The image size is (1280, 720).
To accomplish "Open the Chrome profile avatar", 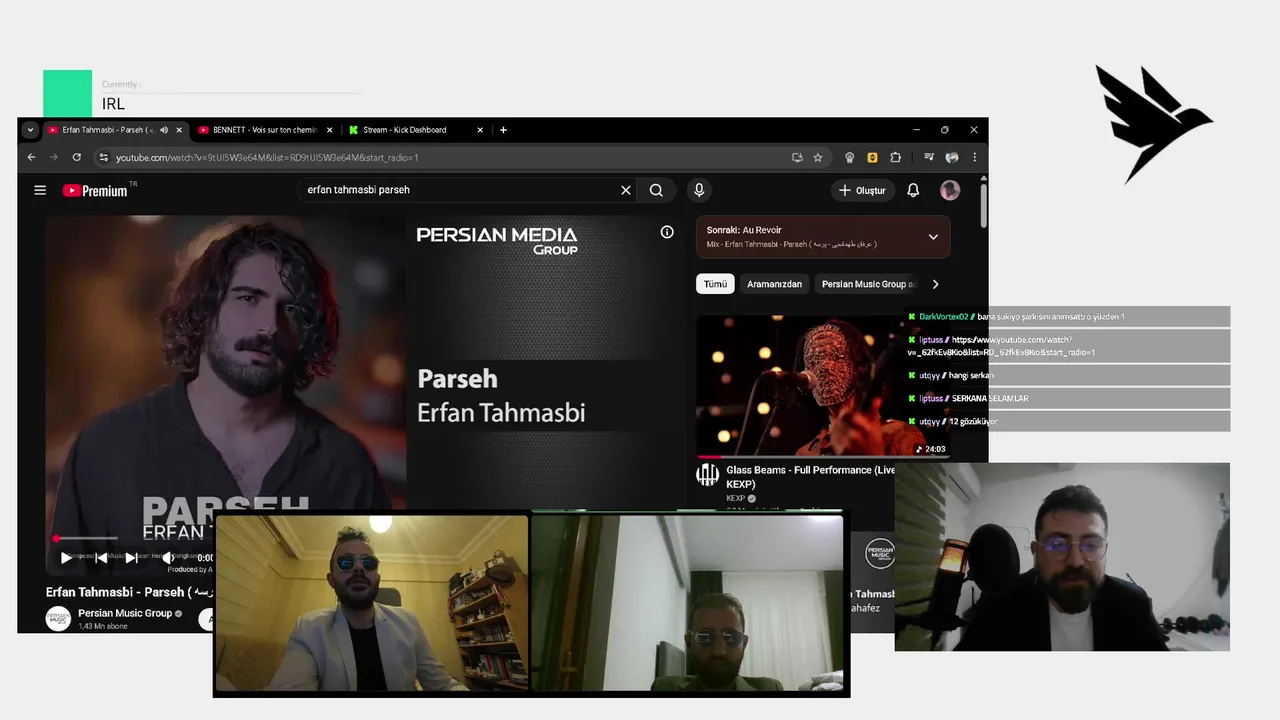I will coord(952,157).
